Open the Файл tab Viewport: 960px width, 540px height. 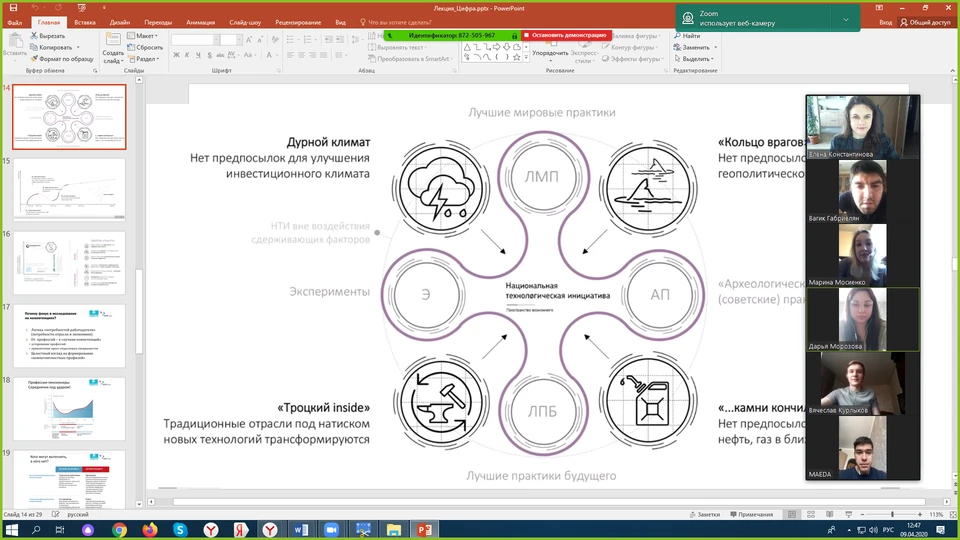click(15, 22)
